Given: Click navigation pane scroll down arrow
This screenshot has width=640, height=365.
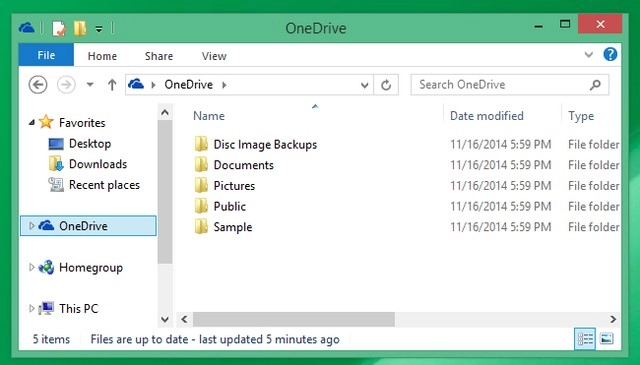Looking at the screenshot, I should (x=165, y=319).
